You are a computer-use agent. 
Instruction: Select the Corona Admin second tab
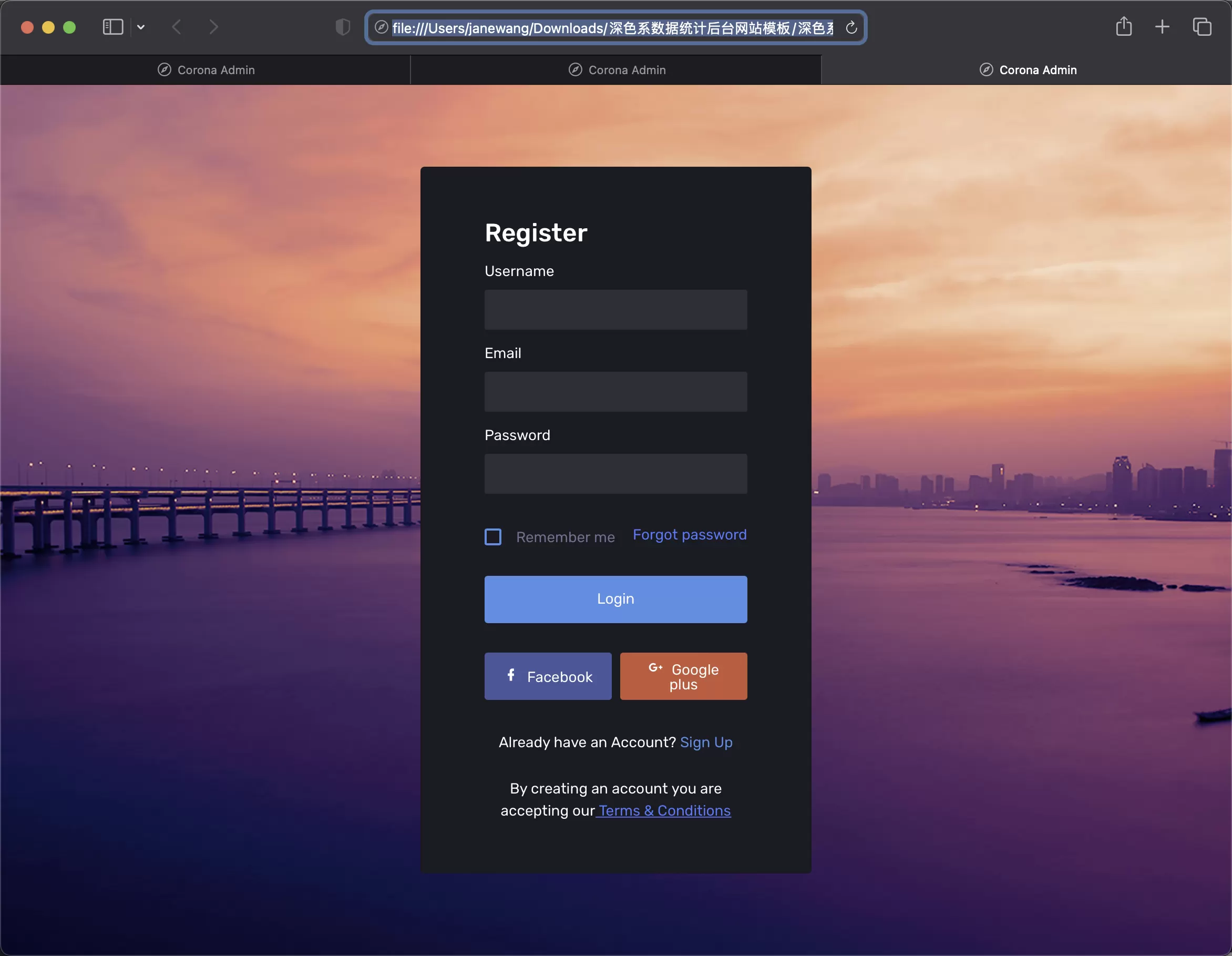[x=616, y=69]
